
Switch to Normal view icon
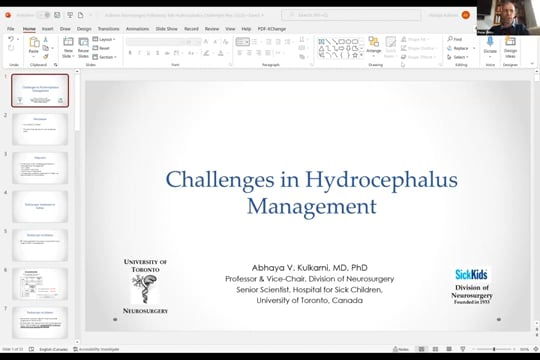click(x=422, y=349)
